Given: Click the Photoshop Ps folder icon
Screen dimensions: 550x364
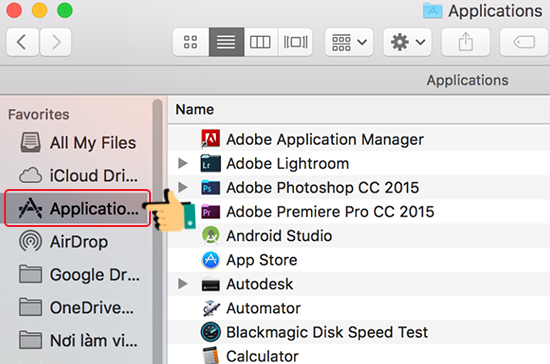Looking at the screenshot, I should coord(210,187).
